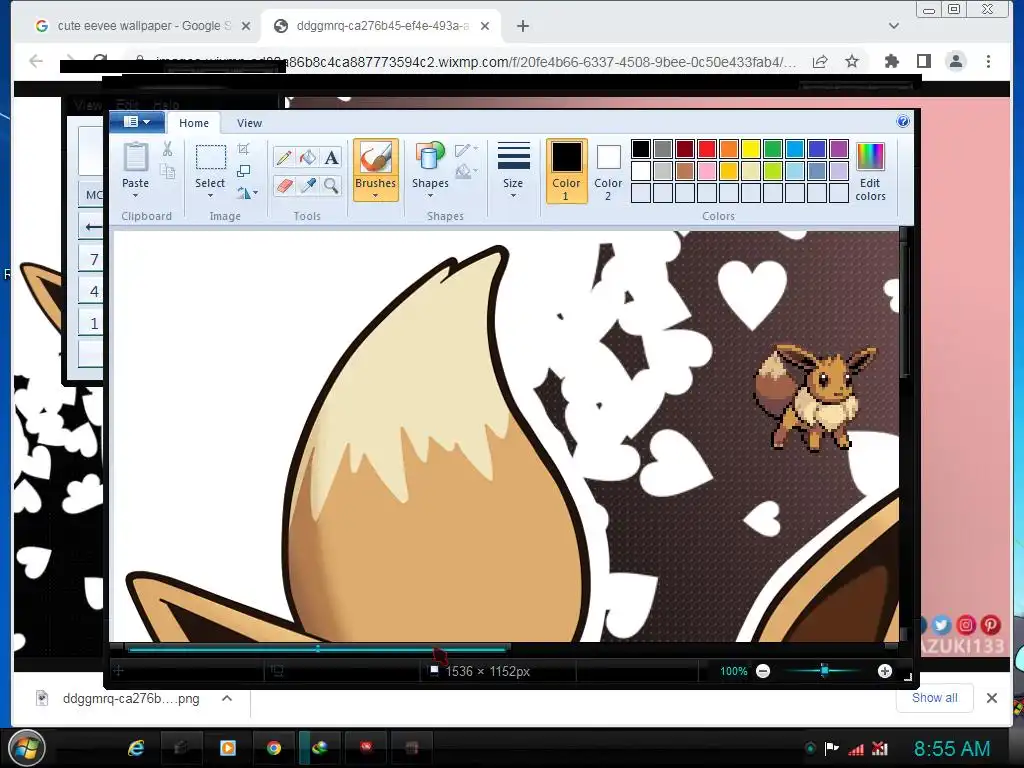Select the Text tool in Paint

click(331, 157)
